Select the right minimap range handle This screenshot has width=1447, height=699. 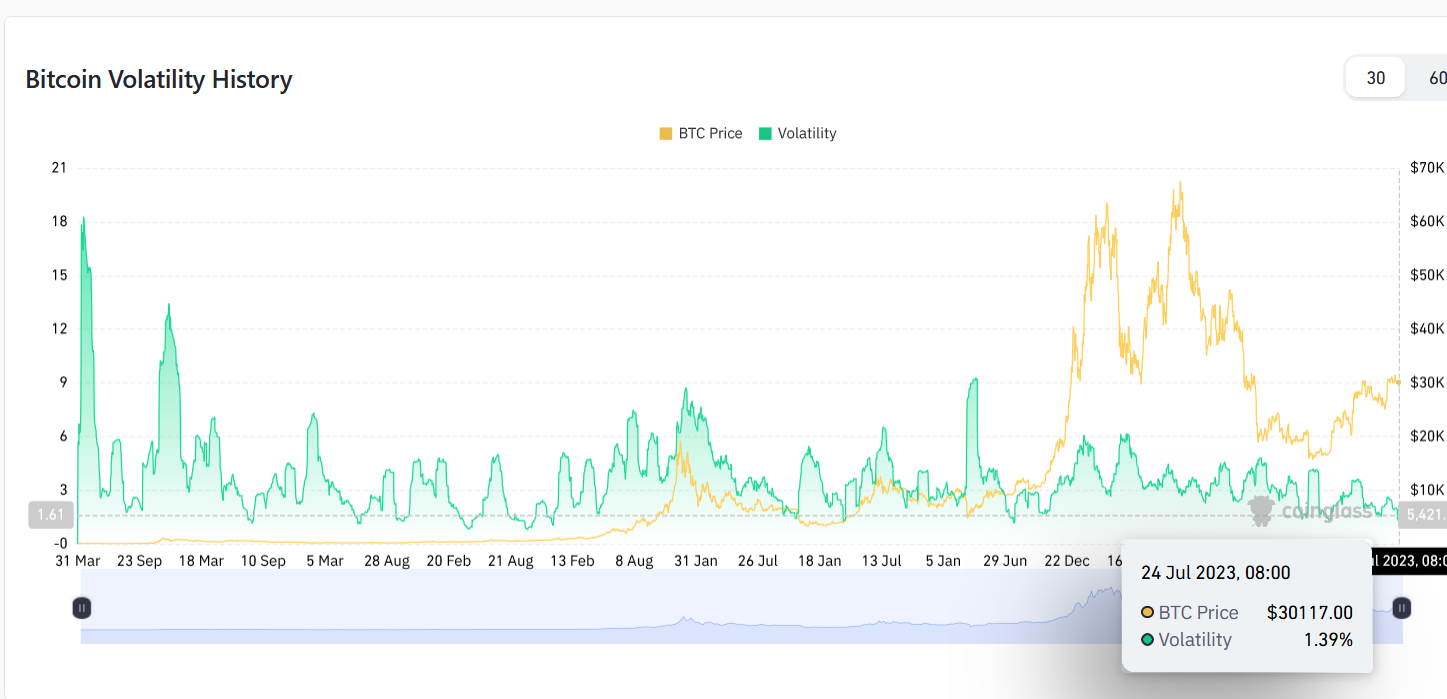click(x=1401, y=607)
